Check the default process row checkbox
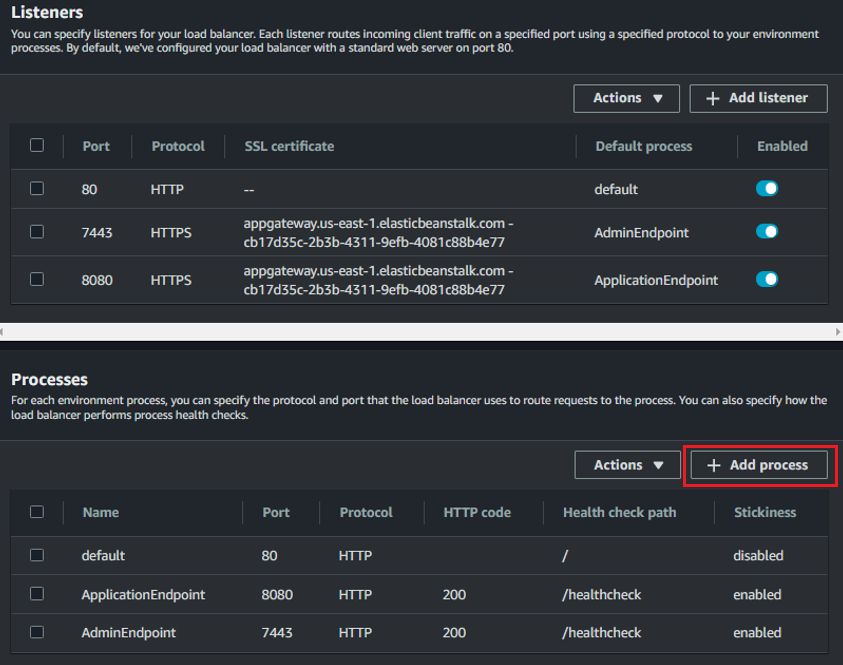 pyautogui.click(x=37, y=555)
